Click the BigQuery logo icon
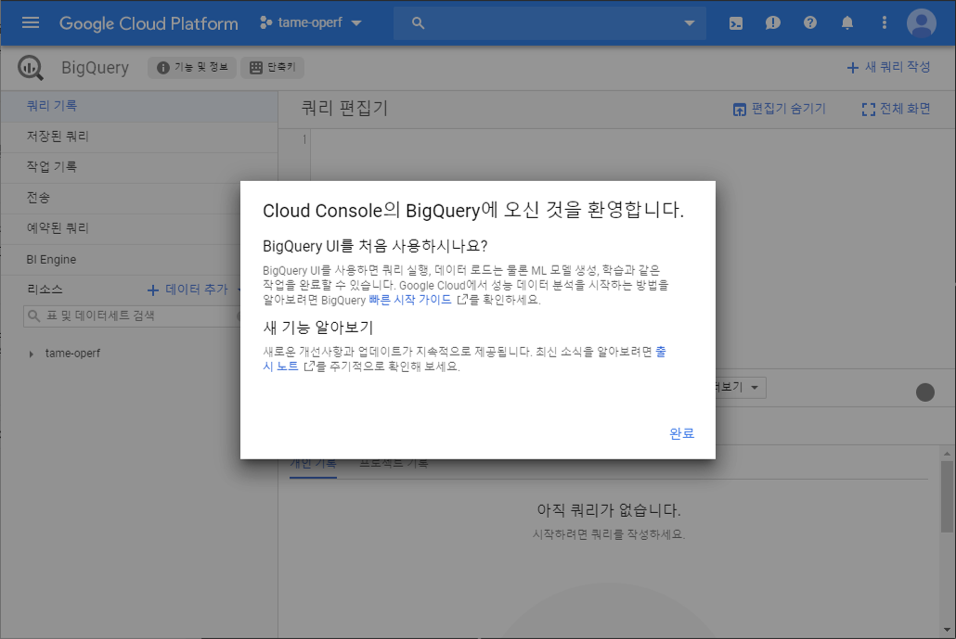Screen dimensions: 956x639 tap(30, 68)
